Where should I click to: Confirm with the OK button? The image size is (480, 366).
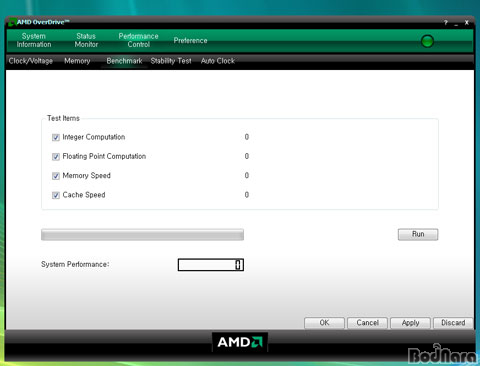point(324,323)
